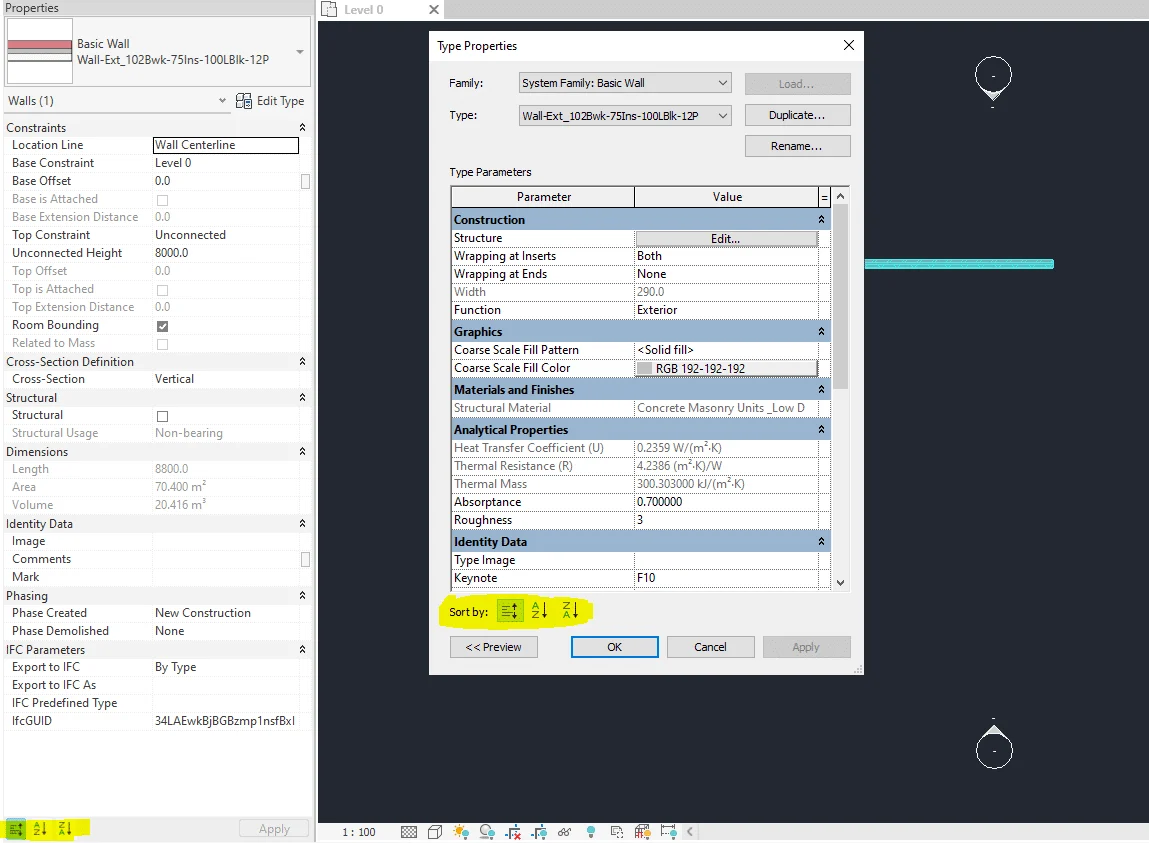Open Visual Style options via cube icon

pyautogui.click(x=435, y=831)
